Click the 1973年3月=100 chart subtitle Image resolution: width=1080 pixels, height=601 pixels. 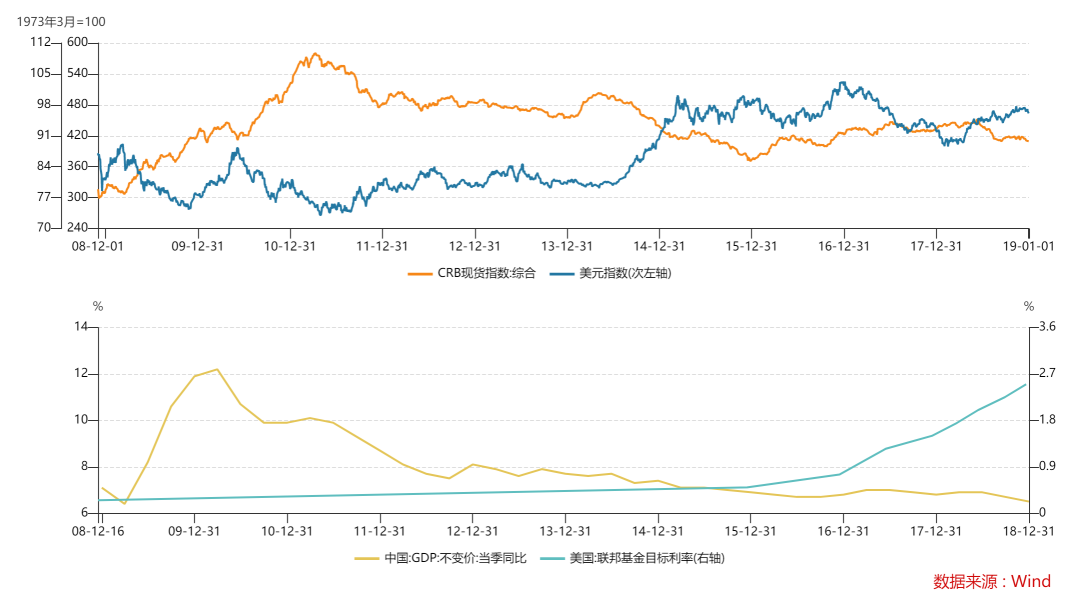point(60,21)
